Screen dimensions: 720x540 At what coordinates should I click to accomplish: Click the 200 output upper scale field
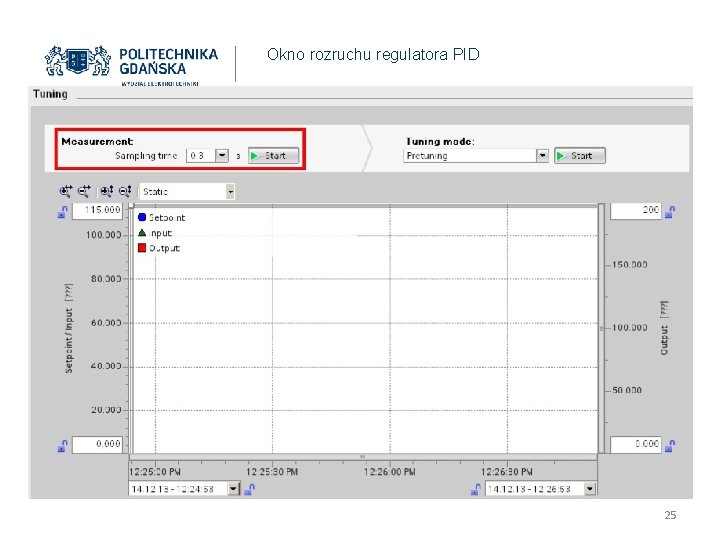636,211
